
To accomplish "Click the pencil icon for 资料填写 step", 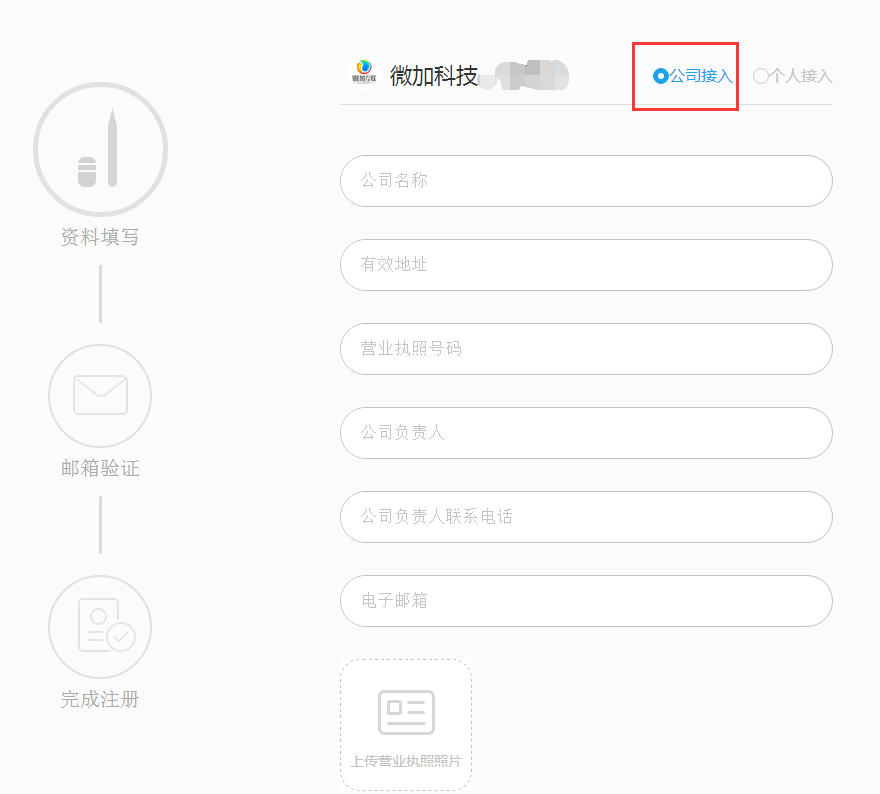I will 100,150.
